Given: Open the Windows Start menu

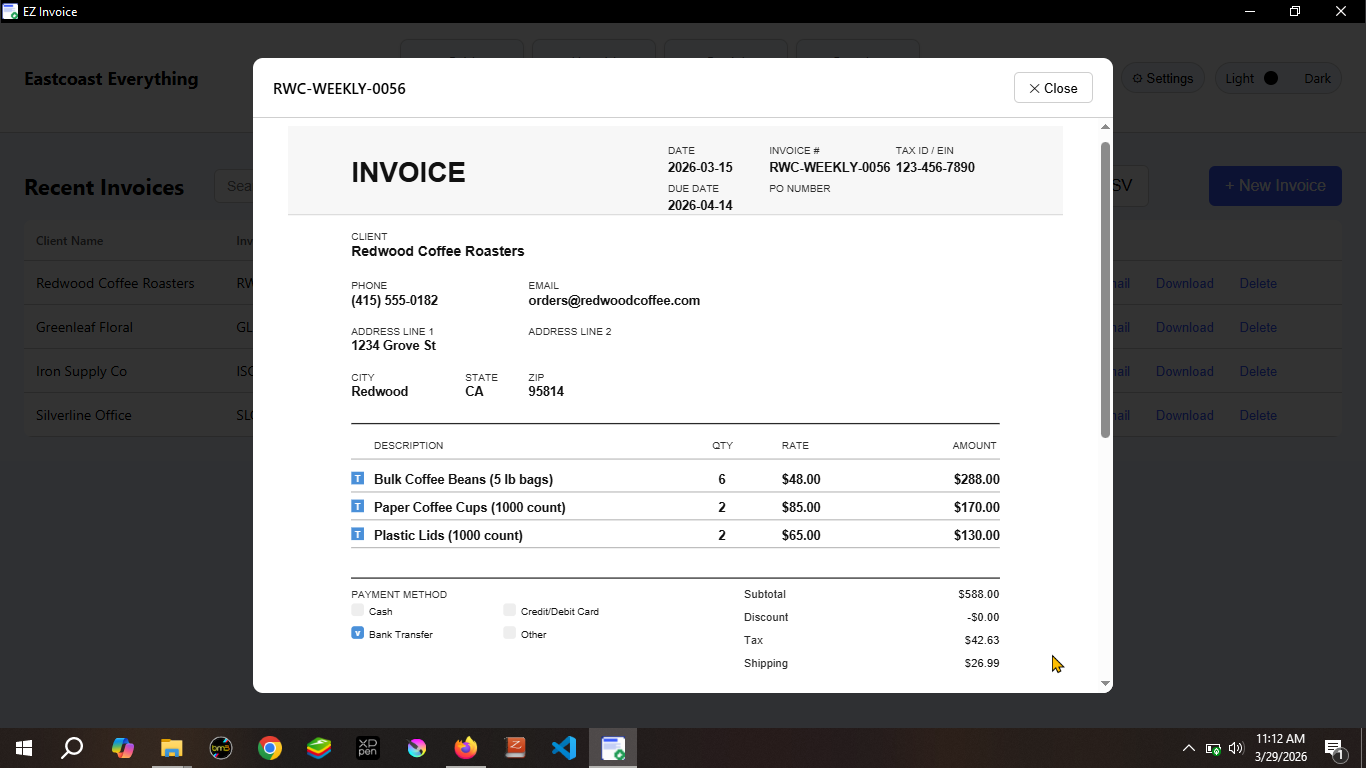Looking at the screenshot, I should 22,747.
